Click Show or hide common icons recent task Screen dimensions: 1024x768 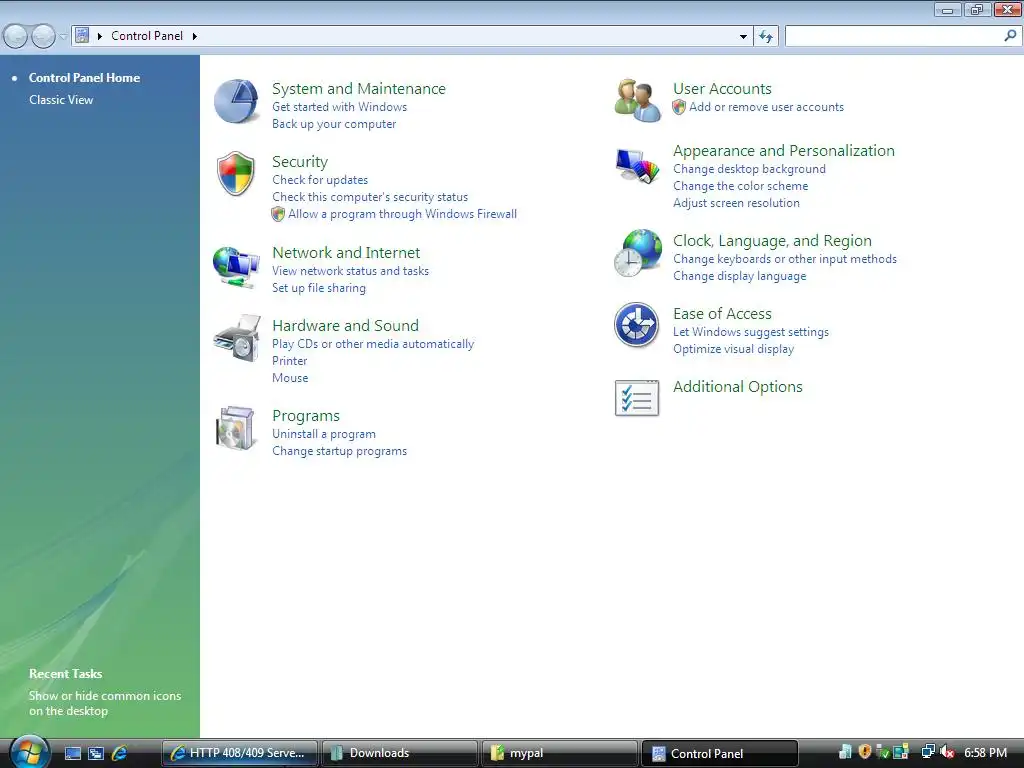(105, 703)
